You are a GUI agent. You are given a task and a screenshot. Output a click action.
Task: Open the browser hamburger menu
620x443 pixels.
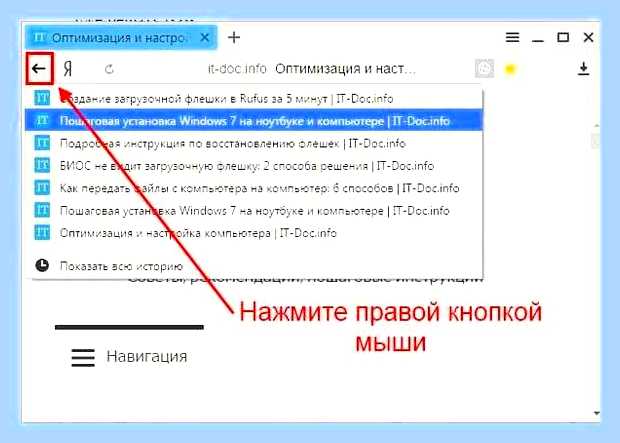[512, 38]
